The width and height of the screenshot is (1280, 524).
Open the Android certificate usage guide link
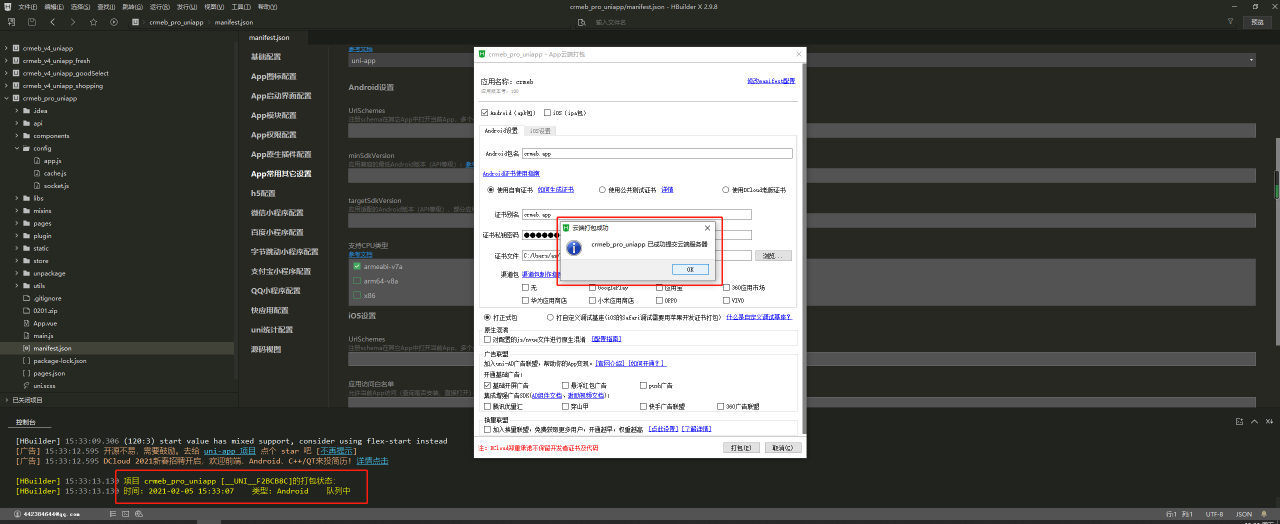(511, 173)
